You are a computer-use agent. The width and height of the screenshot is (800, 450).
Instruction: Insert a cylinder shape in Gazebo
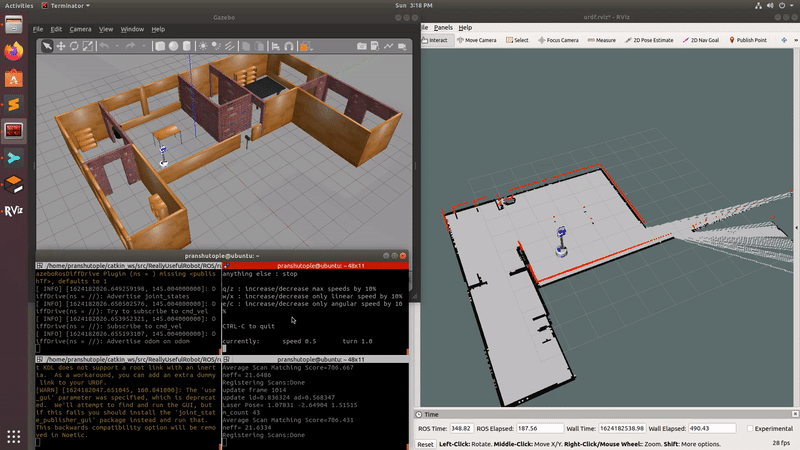click(x=187, y=46)
